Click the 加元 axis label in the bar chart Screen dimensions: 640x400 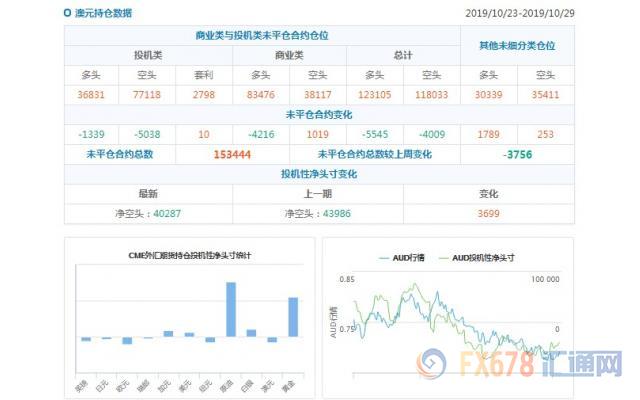coord(164,386)
